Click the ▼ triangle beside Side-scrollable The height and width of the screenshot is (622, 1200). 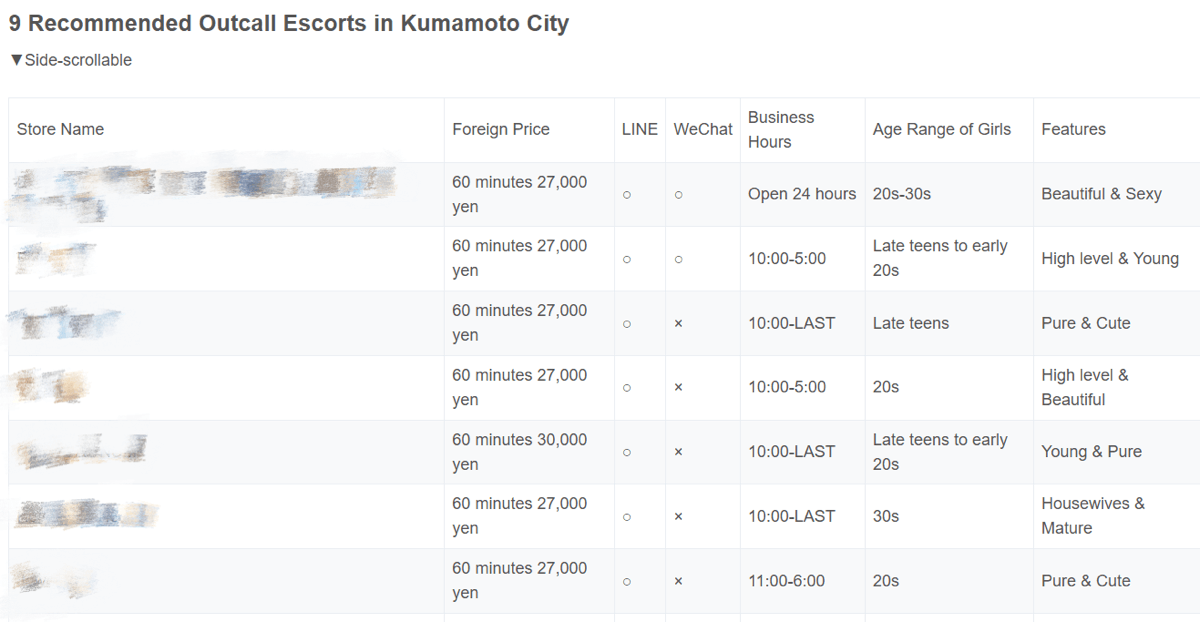pos(16,60)
